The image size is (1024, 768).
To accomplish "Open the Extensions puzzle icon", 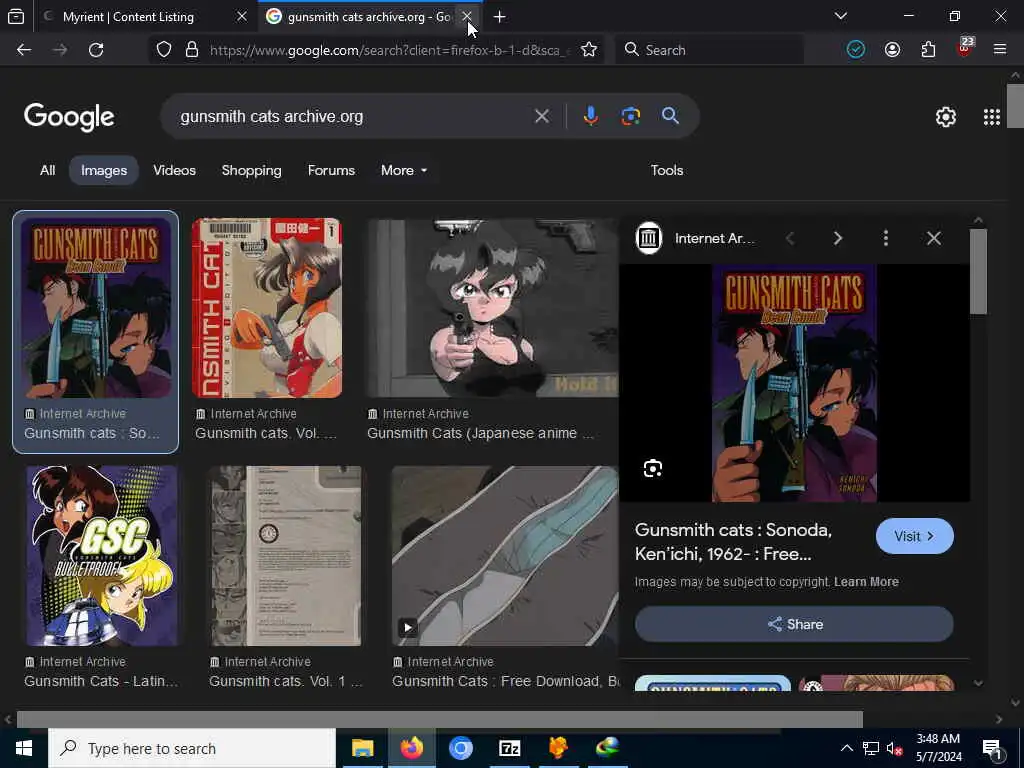I will pyautogui.click(x=928, y=50).
